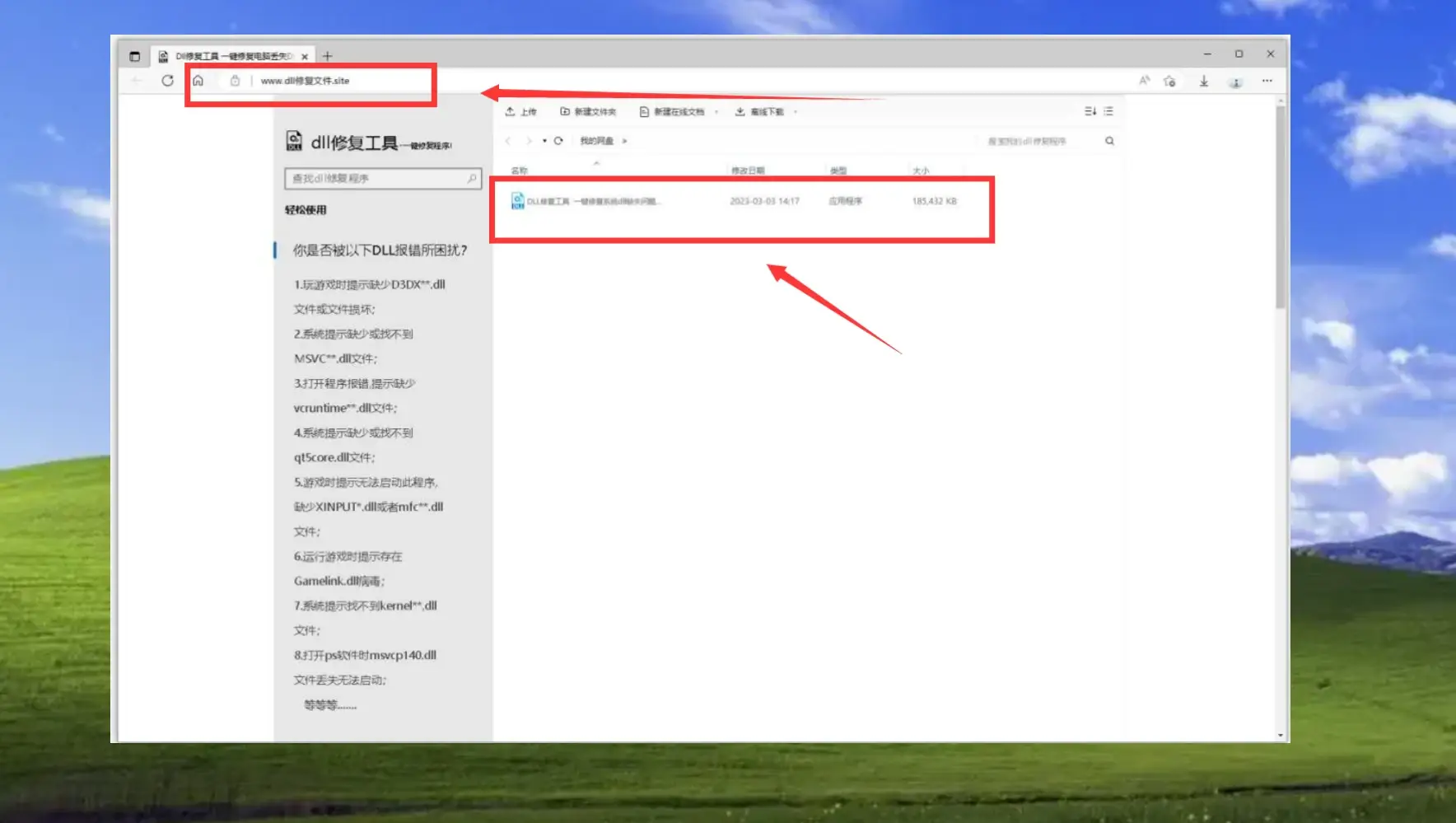Image resolution: width=1456 pixels, height=823 pixels.
Task: Switch to list view layout icon
Action: [1108, 110]
